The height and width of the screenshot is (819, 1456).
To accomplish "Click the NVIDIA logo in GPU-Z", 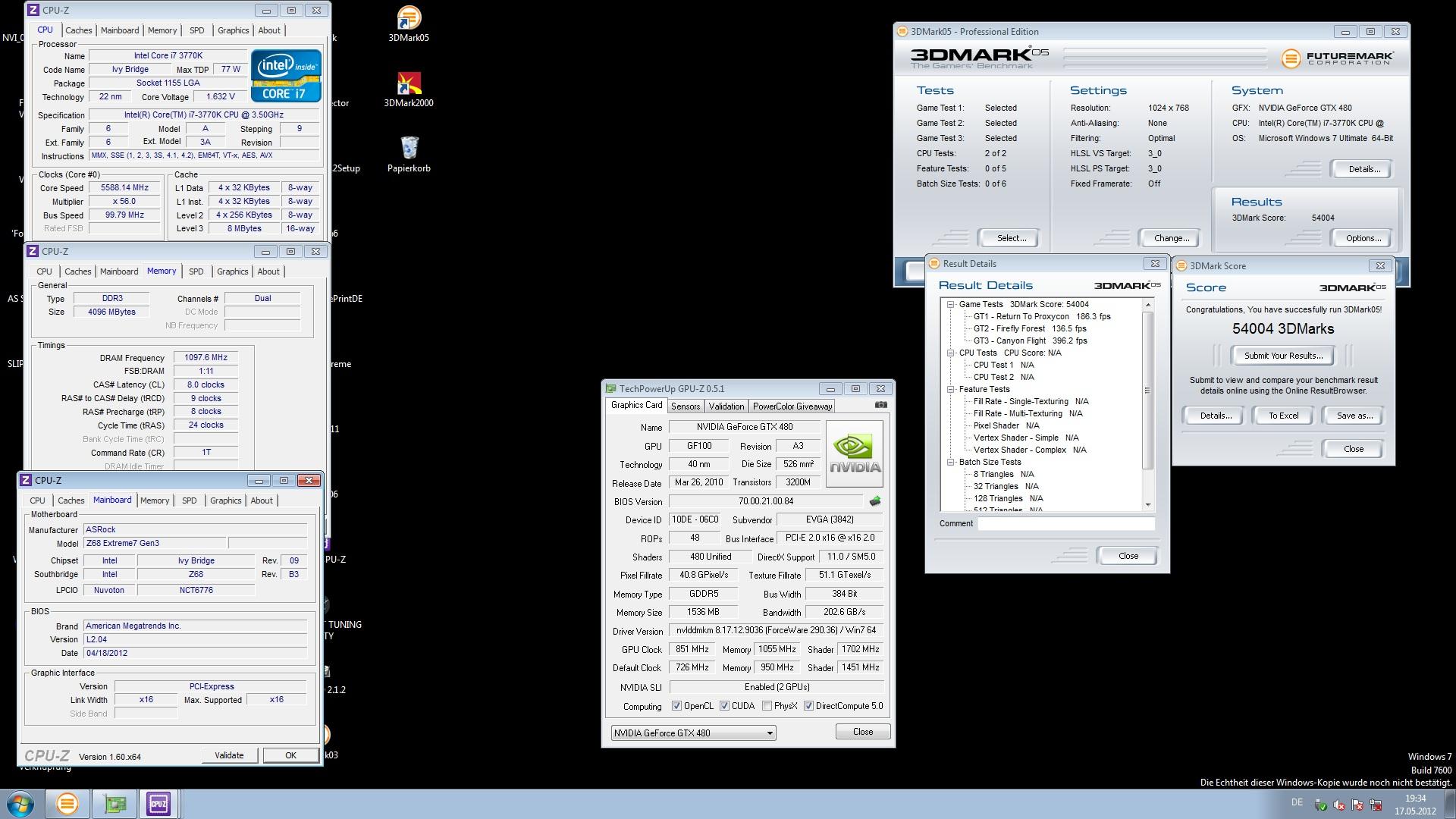I will pyautogui.click(x=855, y=453).
